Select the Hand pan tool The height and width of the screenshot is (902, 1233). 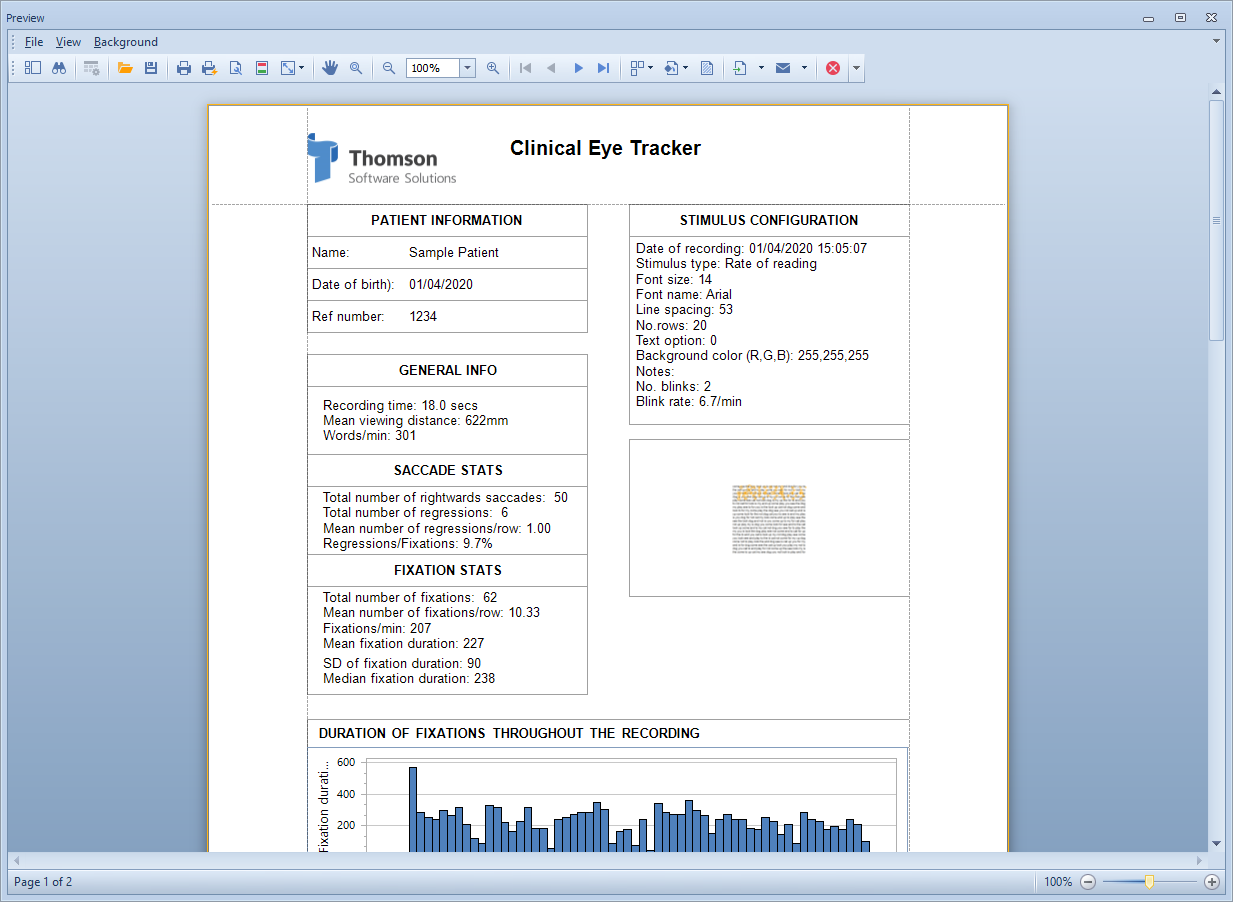click(x=330, y=68)
